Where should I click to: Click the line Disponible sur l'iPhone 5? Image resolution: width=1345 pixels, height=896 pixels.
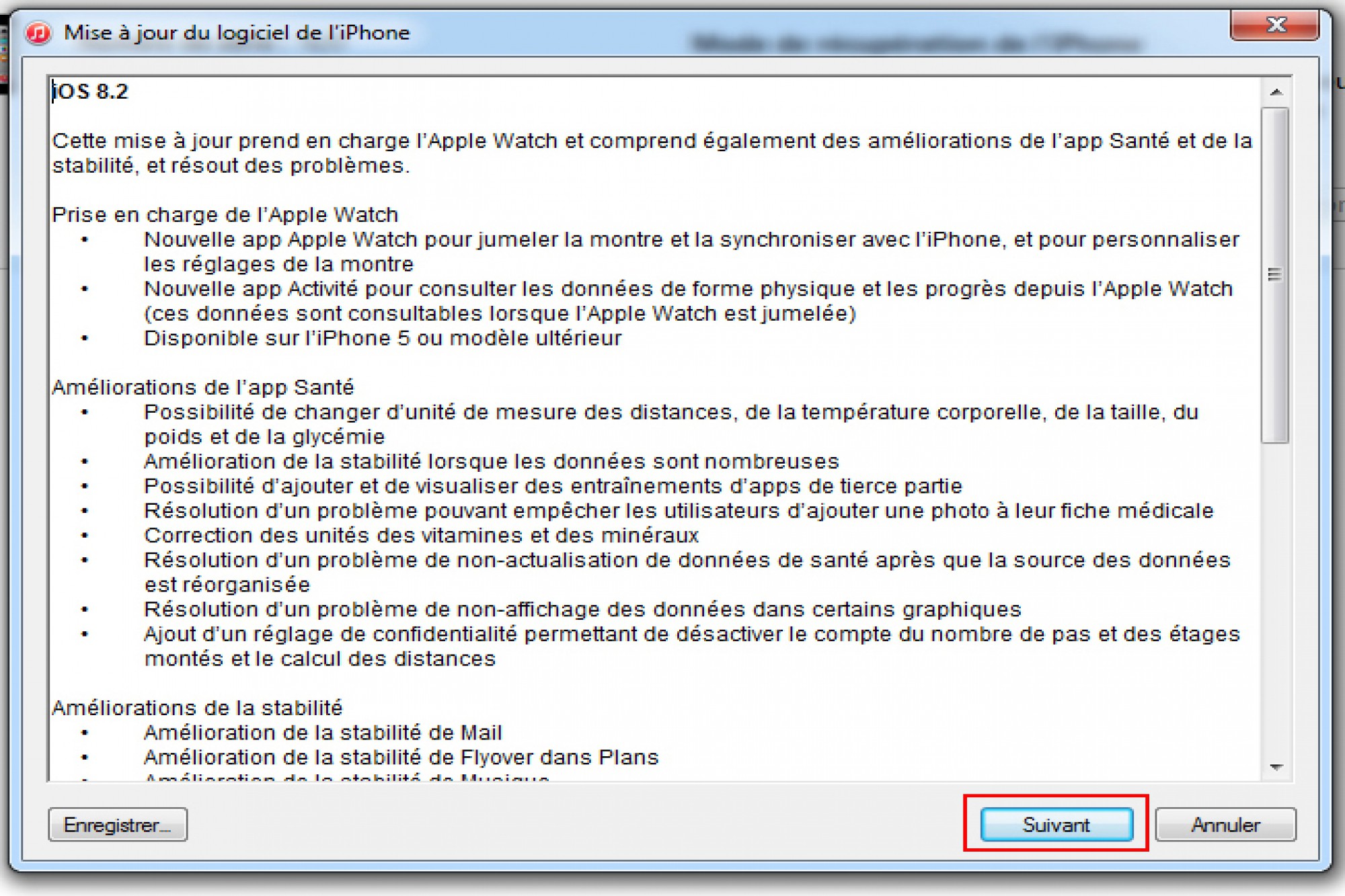click(383, 338)
